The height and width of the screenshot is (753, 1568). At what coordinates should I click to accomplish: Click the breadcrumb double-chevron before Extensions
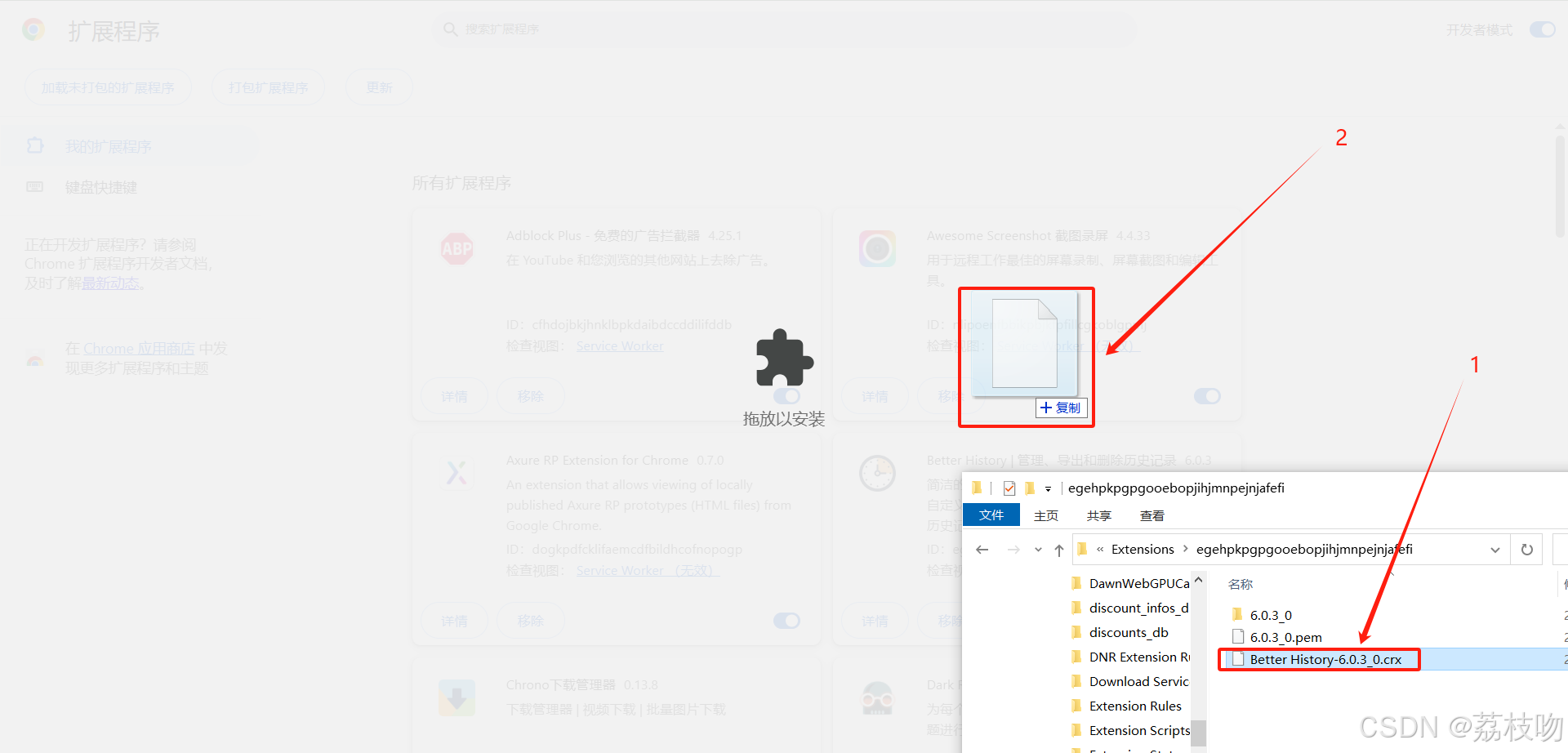1100,549
